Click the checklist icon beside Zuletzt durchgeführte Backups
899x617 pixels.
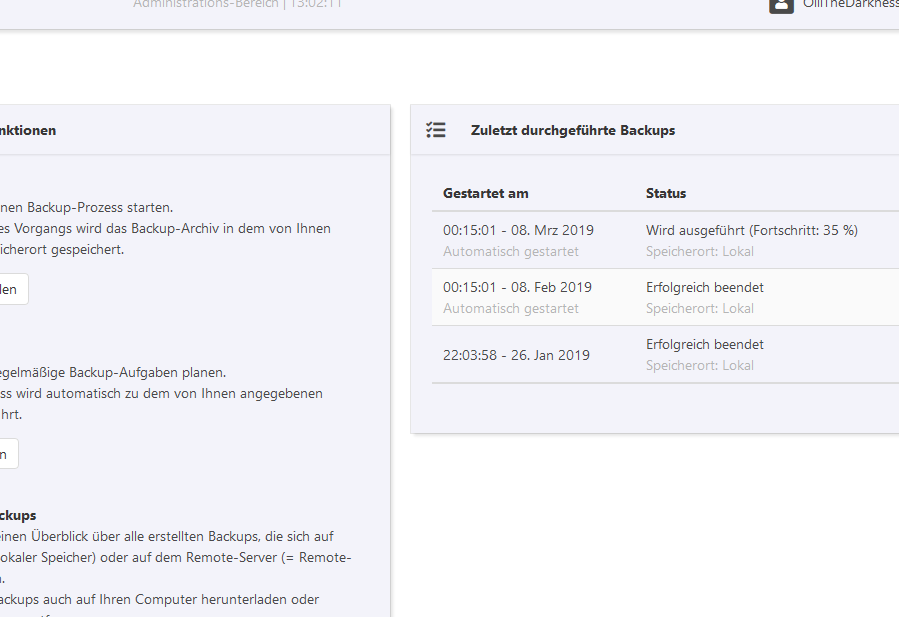click(x=436, y=130)
